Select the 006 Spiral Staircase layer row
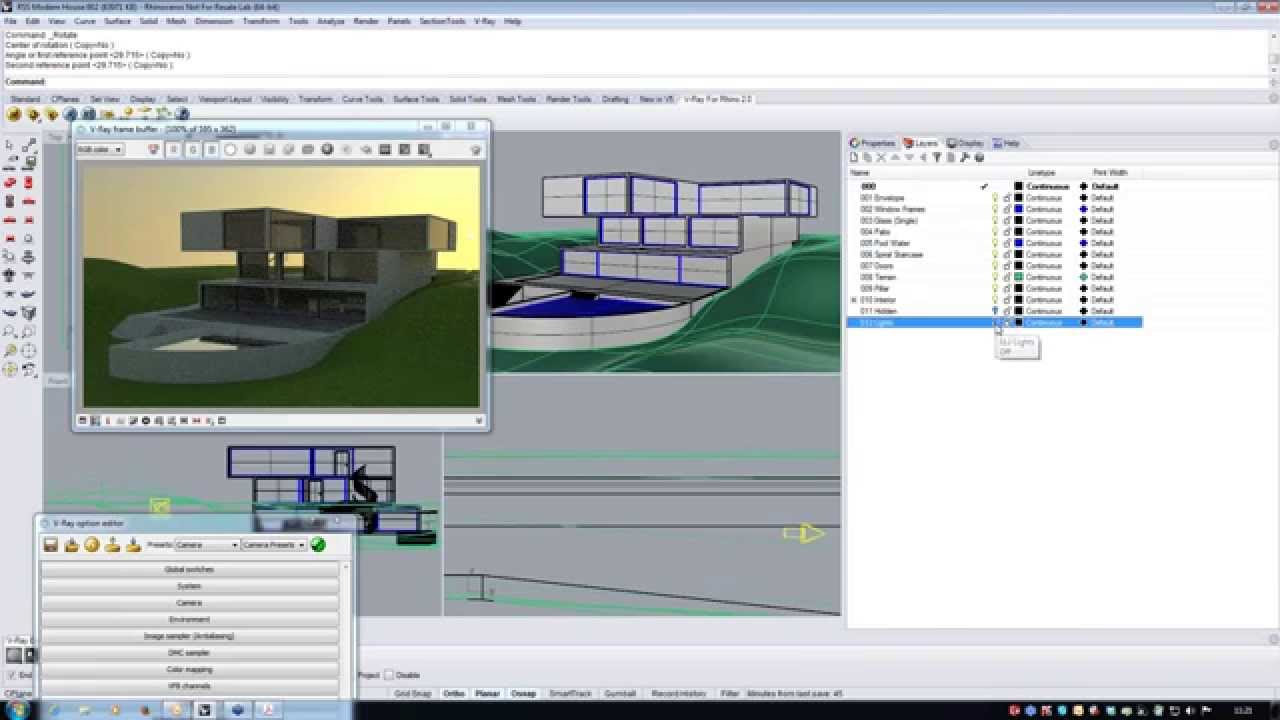 click(x=994, y=254)
